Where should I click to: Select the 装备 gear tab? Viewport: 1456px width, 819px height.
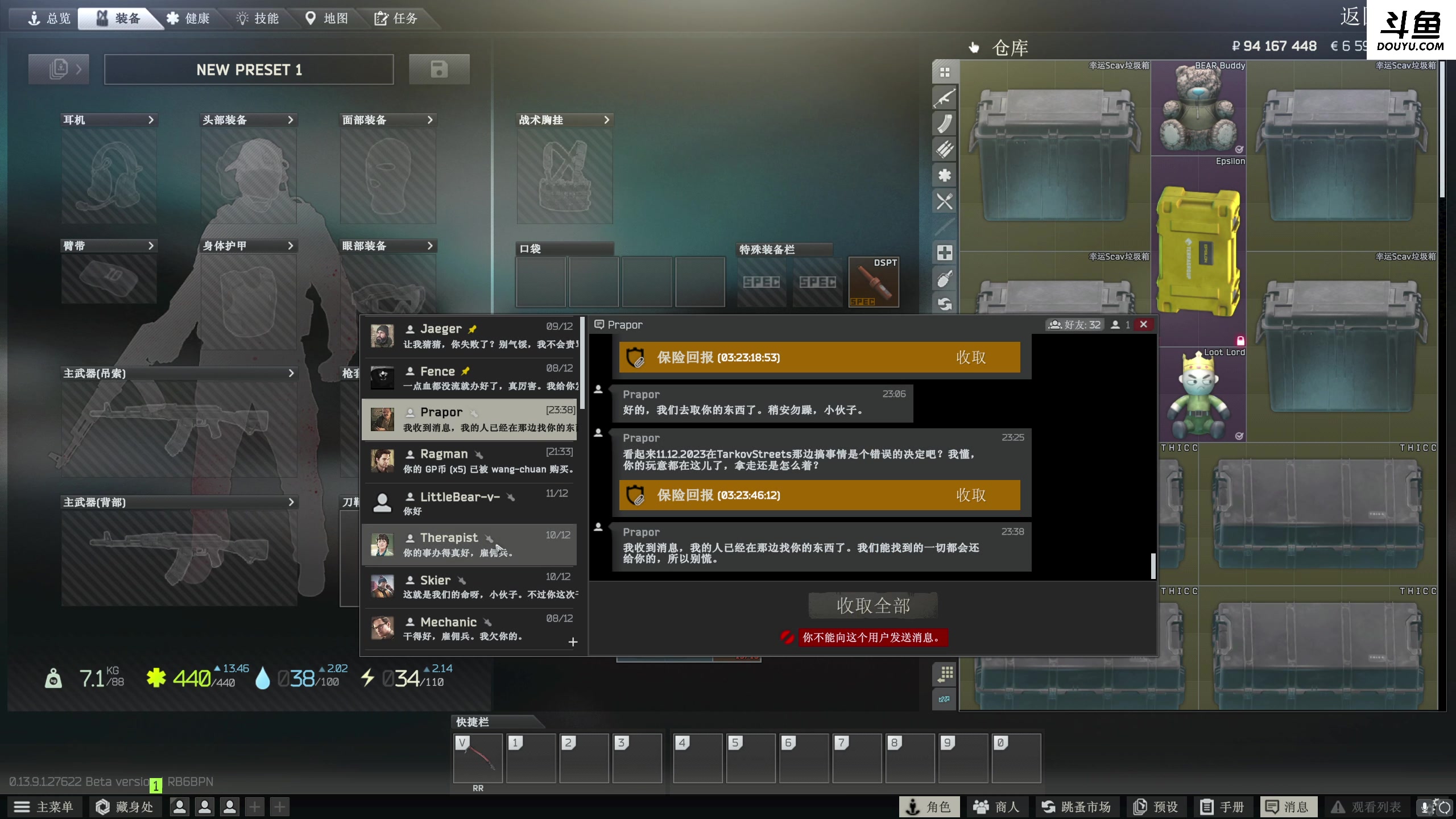(118, 18)
